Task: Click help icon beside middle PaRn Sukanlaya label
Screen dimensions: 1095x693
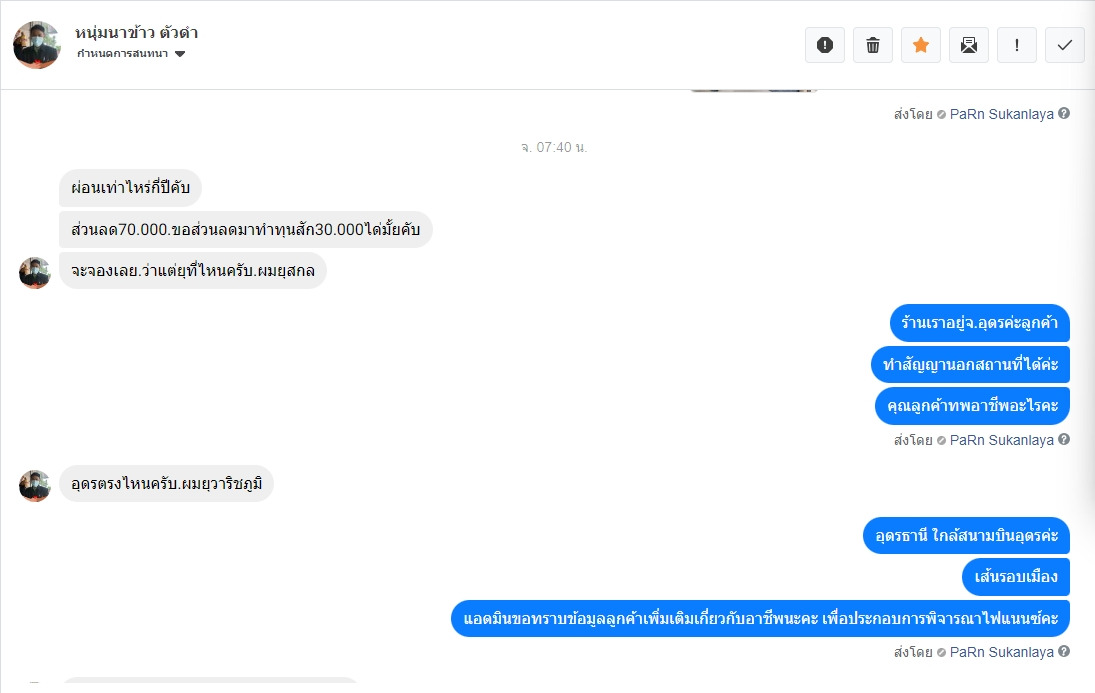Action: click(x=1064, y=439)
